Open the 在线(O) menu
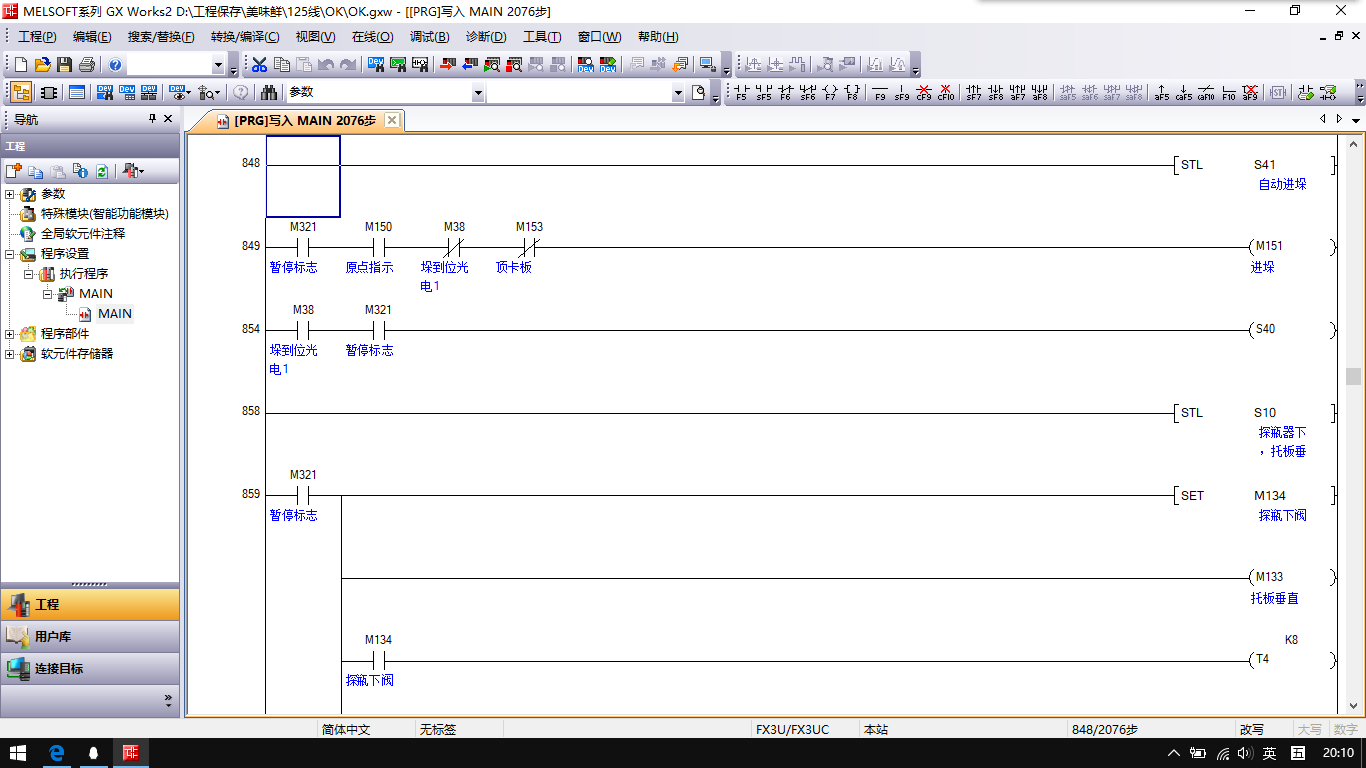 [372, 37]
